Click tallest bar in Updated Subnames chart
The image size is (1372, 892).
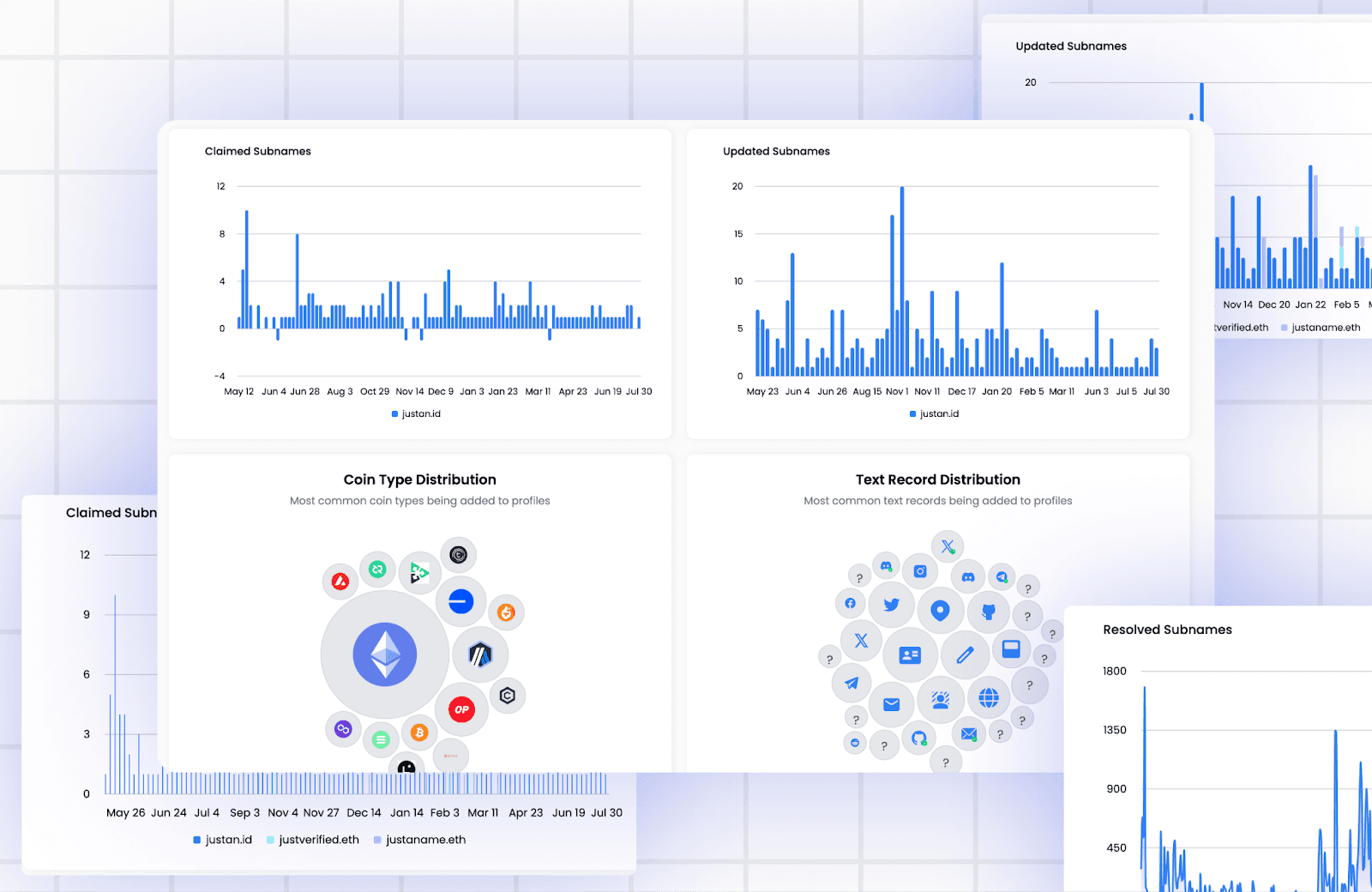[902, 281]
